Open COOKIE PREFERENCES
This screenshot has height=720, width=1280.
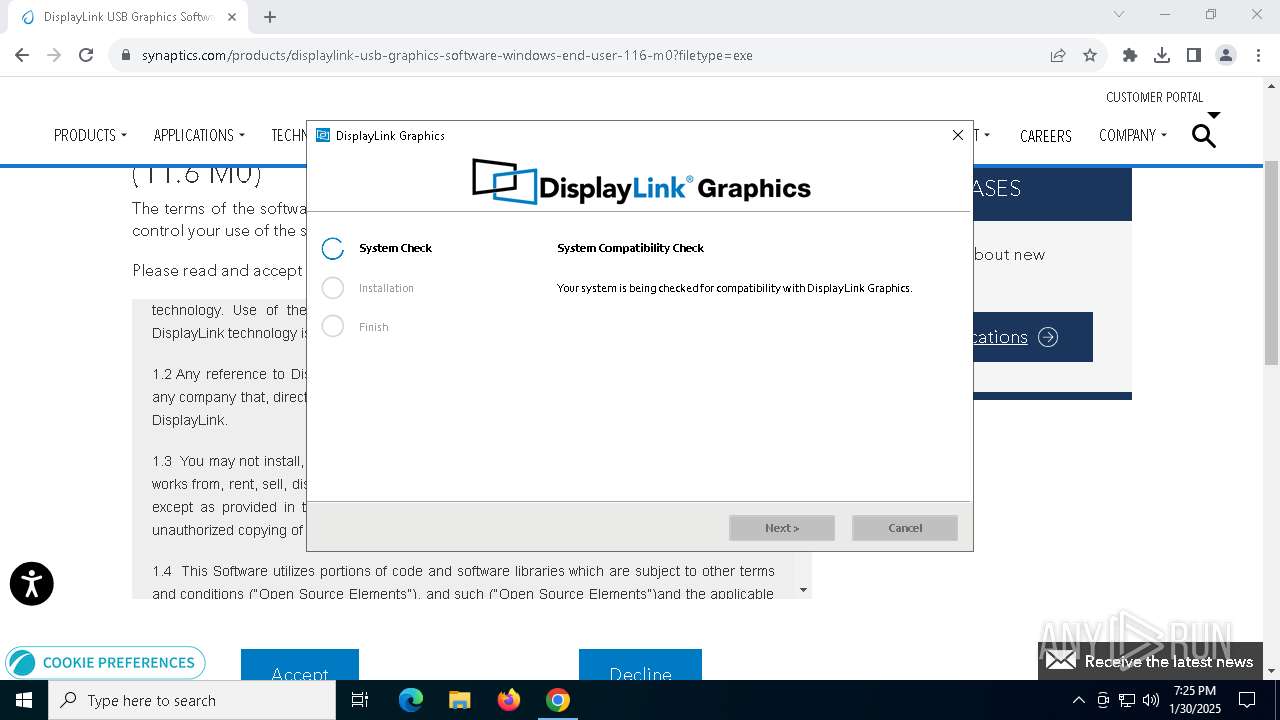coord(105,663)
